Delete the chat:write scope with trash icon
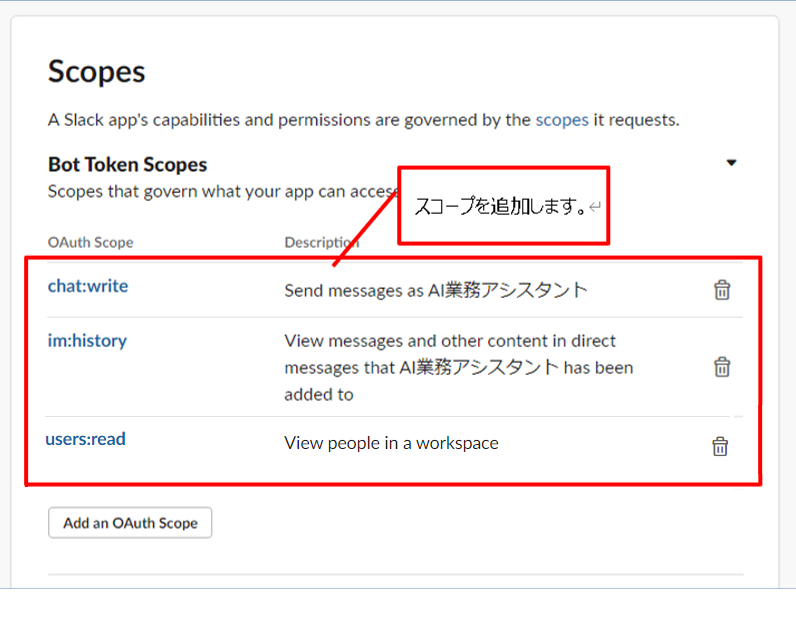796x620 pixels. (721, 290)
